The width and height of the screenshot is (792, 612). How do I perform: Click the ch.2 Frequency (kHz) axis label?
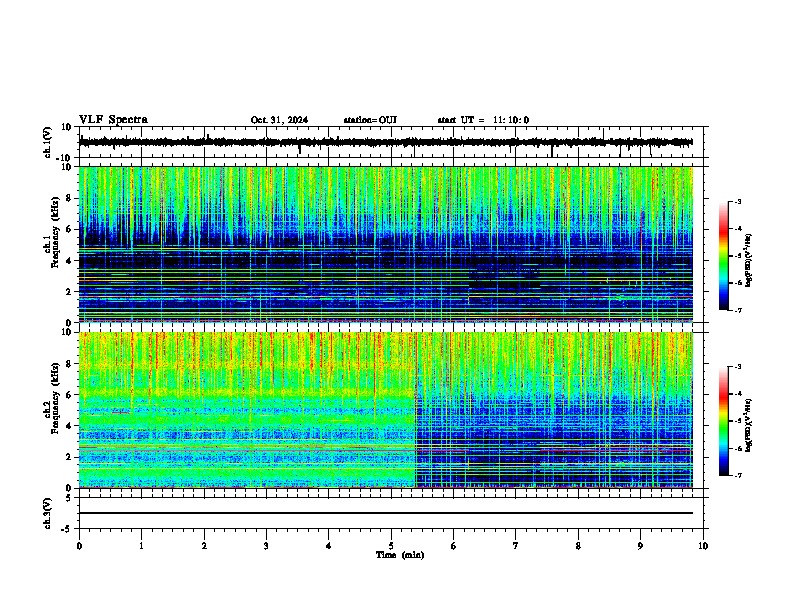(52, 398)
